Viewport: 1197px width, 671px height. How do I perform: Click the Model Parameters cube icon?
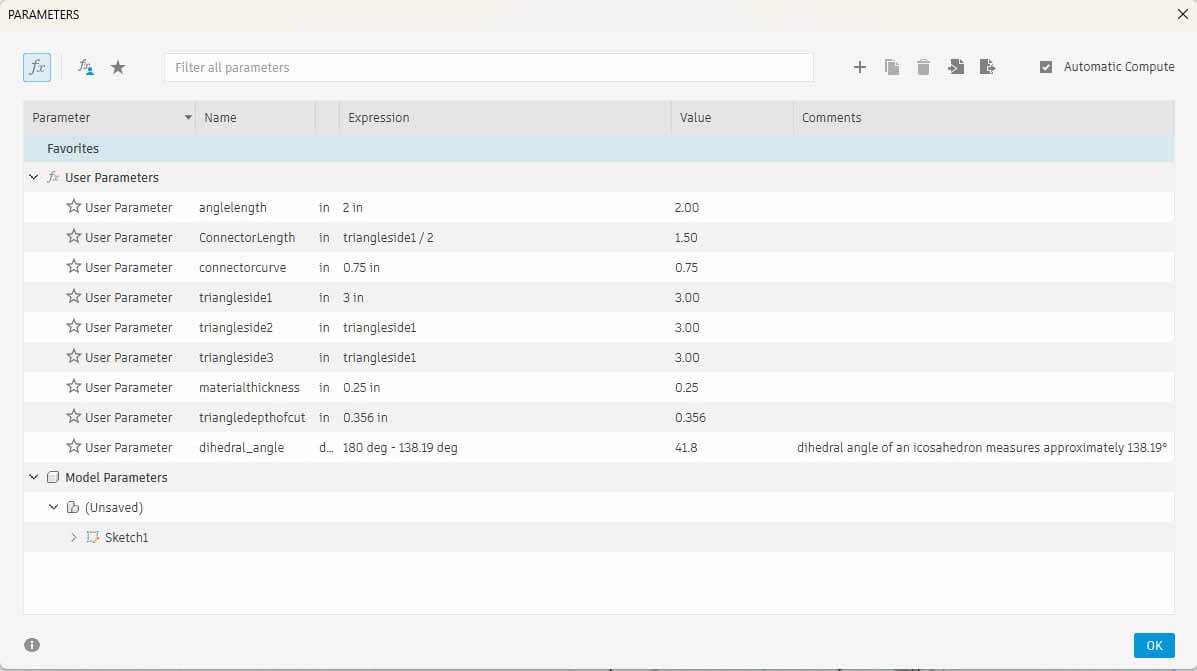(x=53, y=477)
